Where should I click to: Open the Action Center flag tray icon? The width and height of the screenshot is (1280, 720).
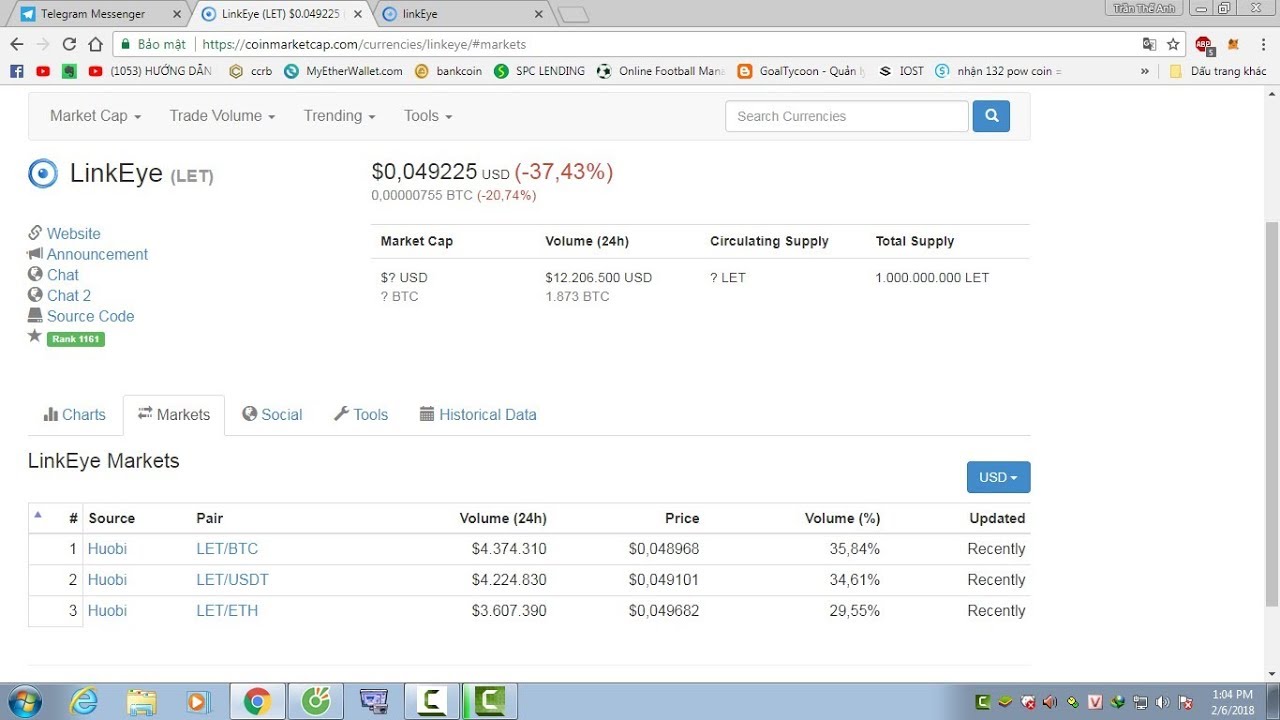1184,702
